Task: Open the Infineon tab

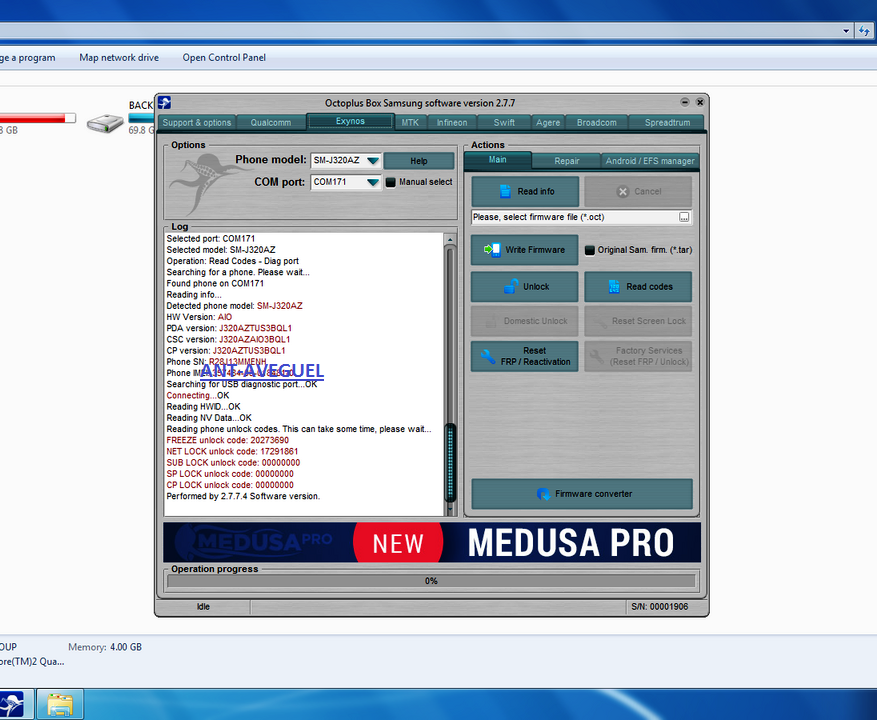Action: click(x=452, y=123)
